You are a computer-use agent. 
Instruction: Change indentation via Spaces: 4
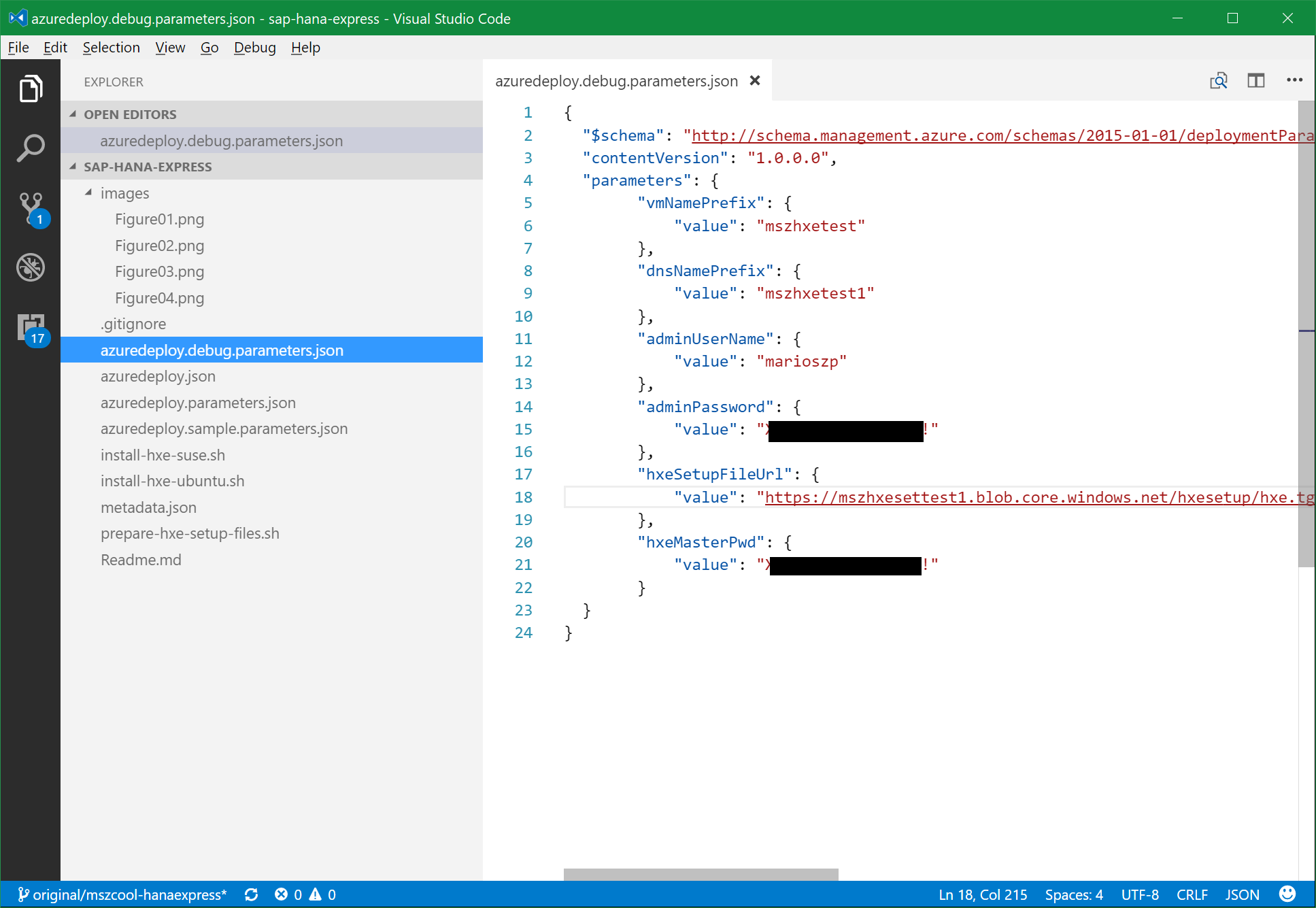pyautogui.click(x=1073, y=894)
